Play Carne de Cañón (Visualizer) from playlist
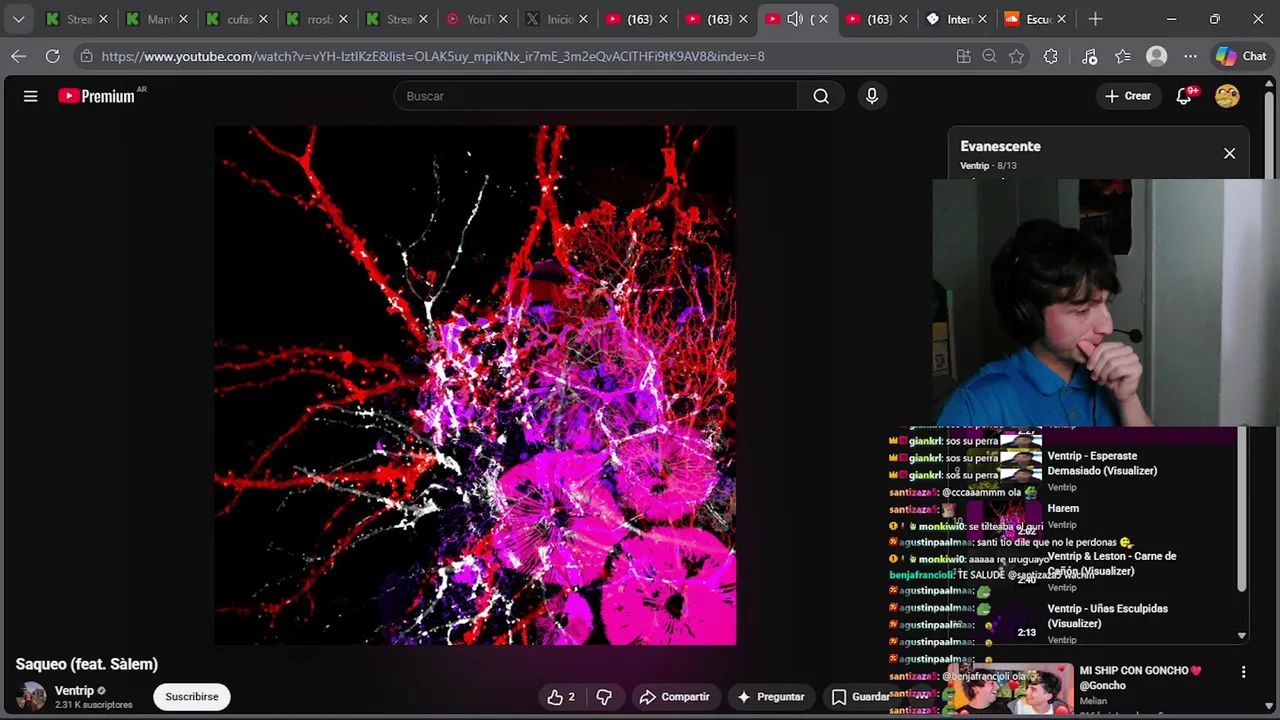 point(1111,563)
